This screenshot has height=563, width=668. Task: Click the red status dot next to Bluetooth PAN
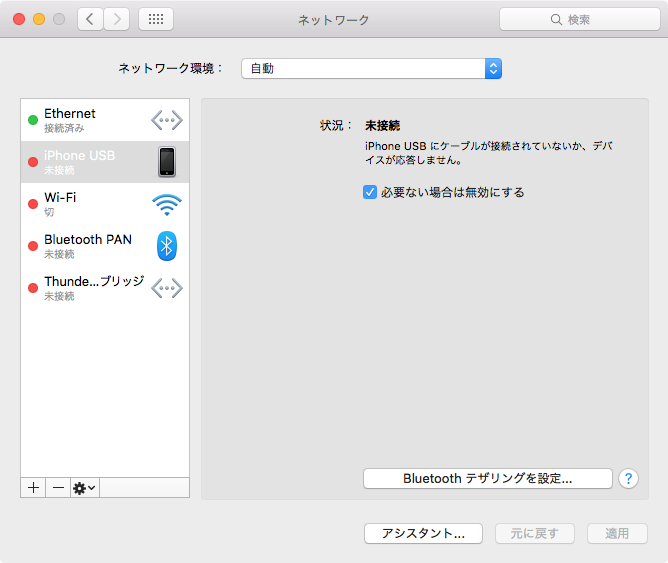click(x=33, y=246)
